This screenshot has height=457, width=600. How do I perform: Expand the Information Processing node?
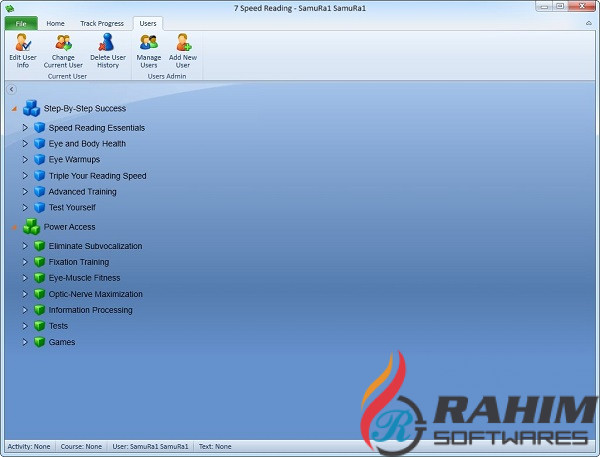point(25,310)
